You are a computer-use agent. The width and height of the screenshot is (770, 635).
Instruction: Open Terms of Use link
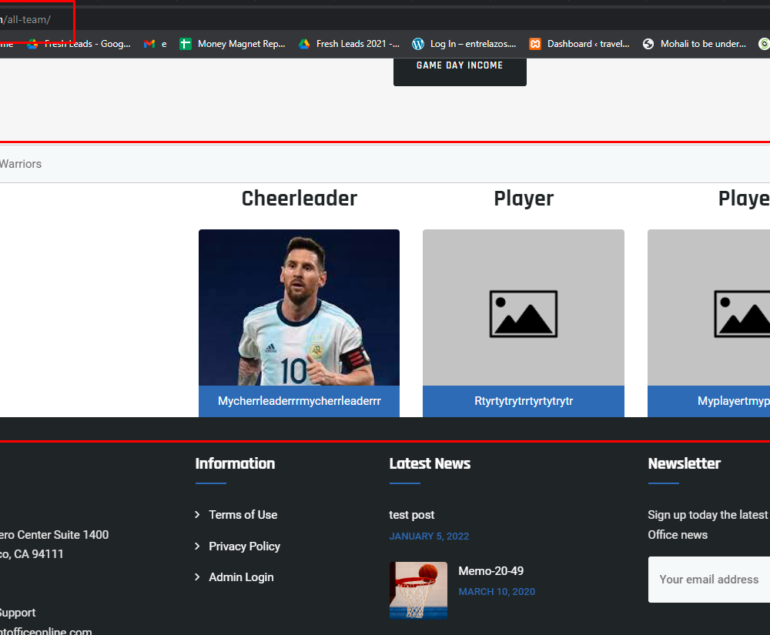243,515
